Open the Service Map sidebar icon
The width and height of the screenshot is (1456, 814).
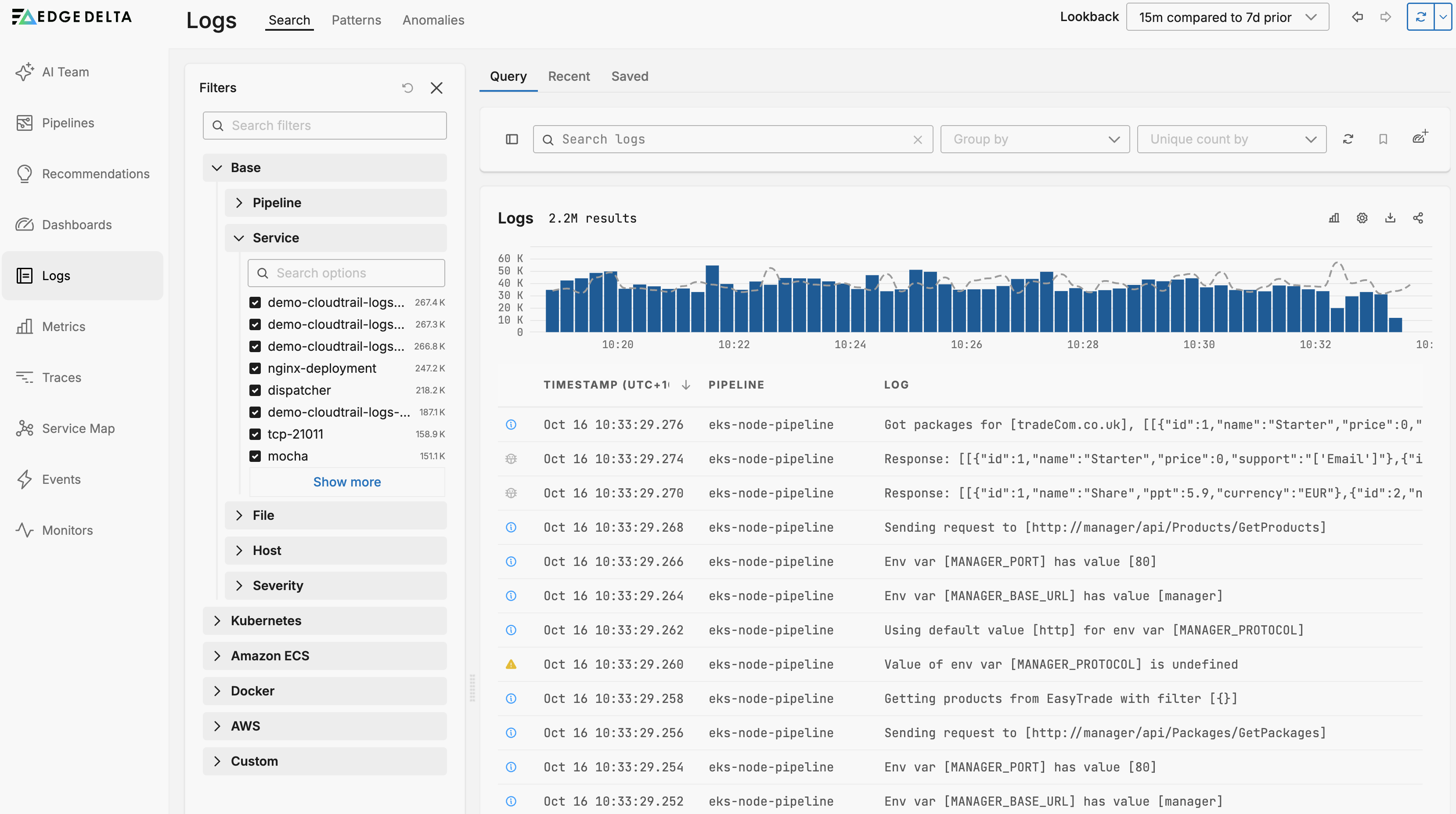point(24,429)
